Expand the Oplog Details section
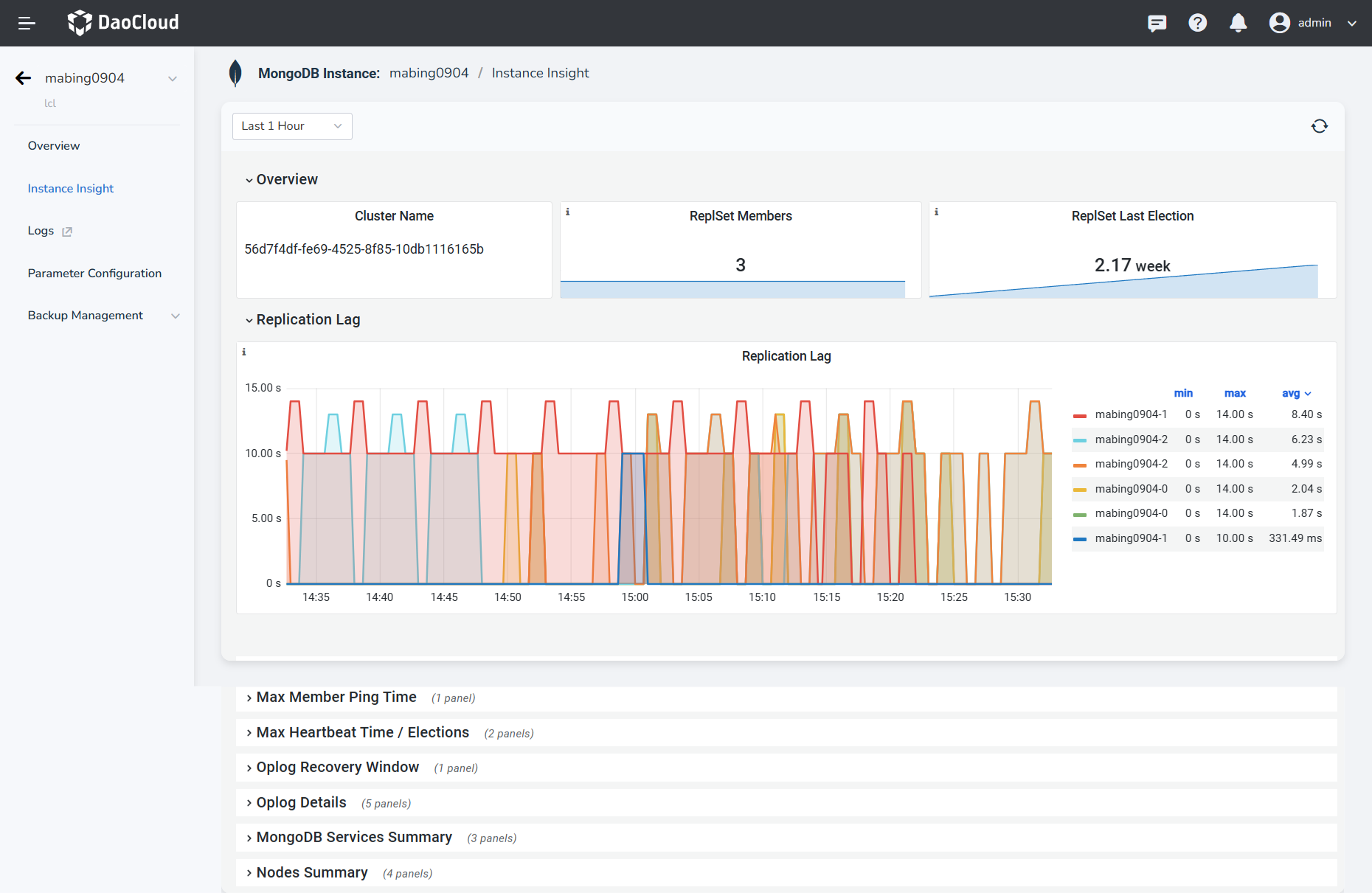1372x893 pixels. tap(301, 802)
